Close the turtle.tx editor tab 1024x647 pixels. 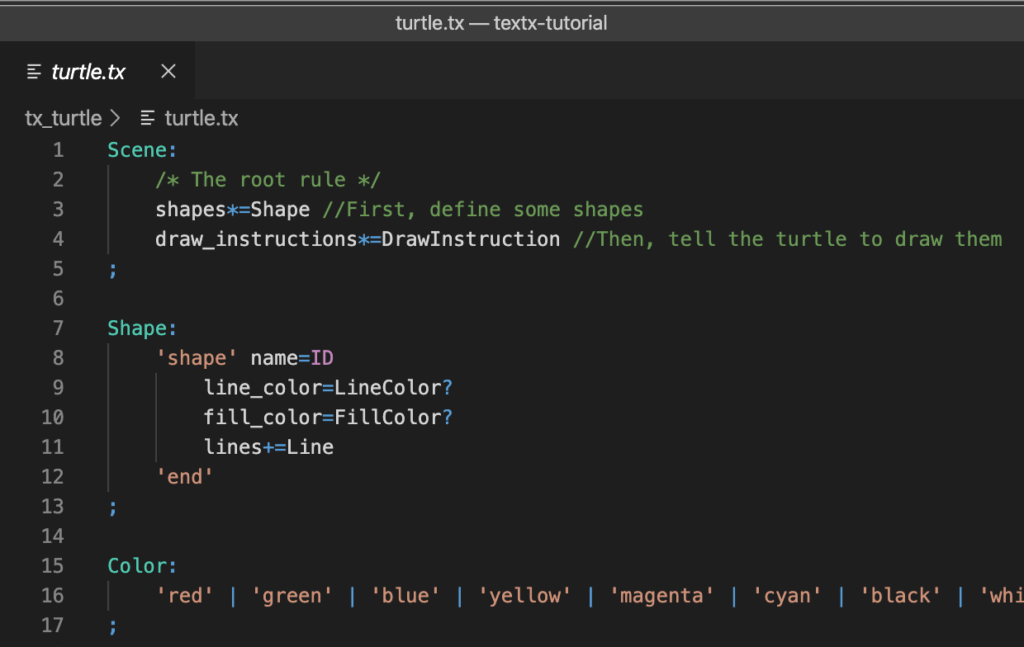tap(167, 71)
